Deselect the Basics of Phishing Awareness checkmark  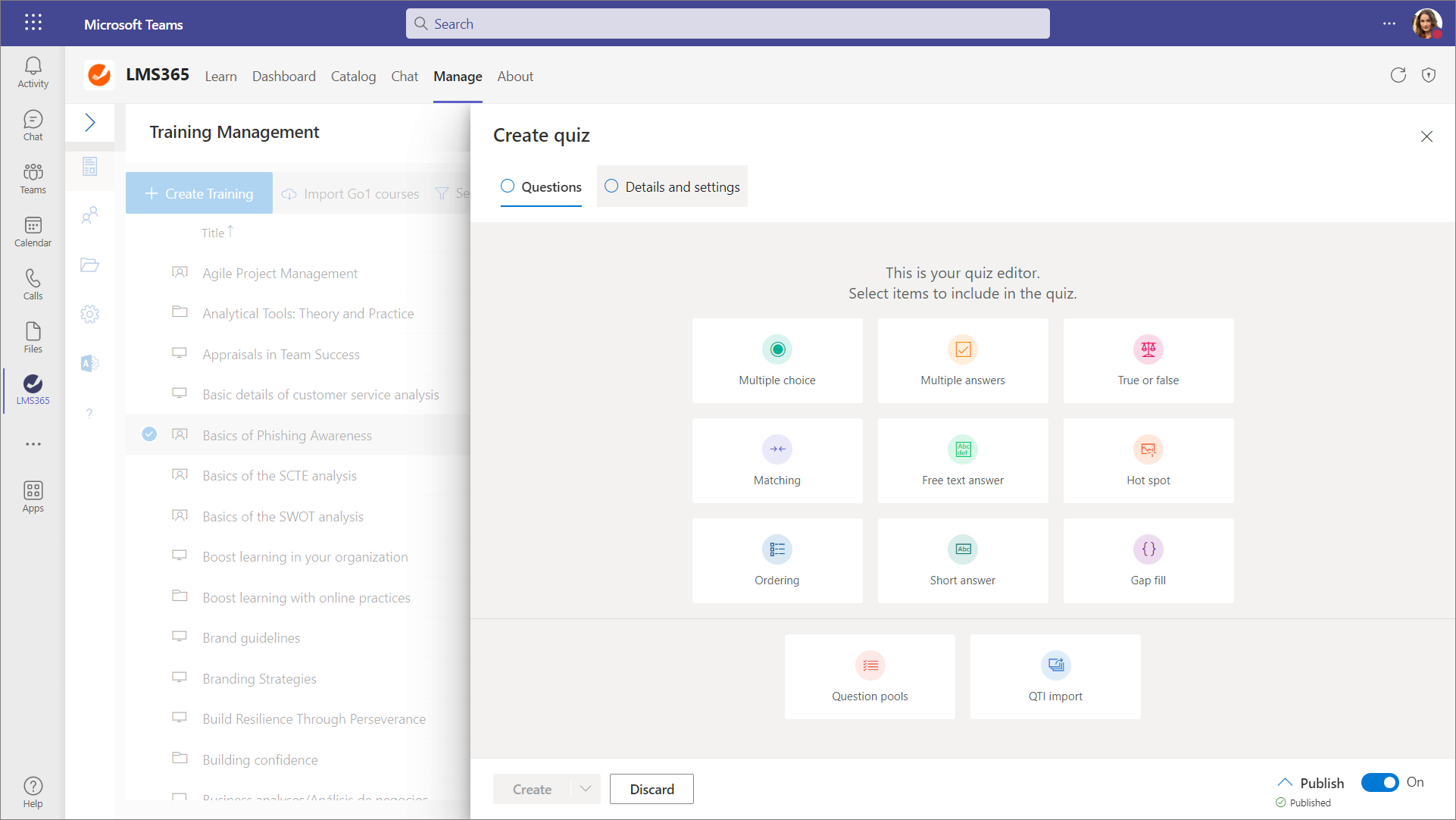(149, 434)
